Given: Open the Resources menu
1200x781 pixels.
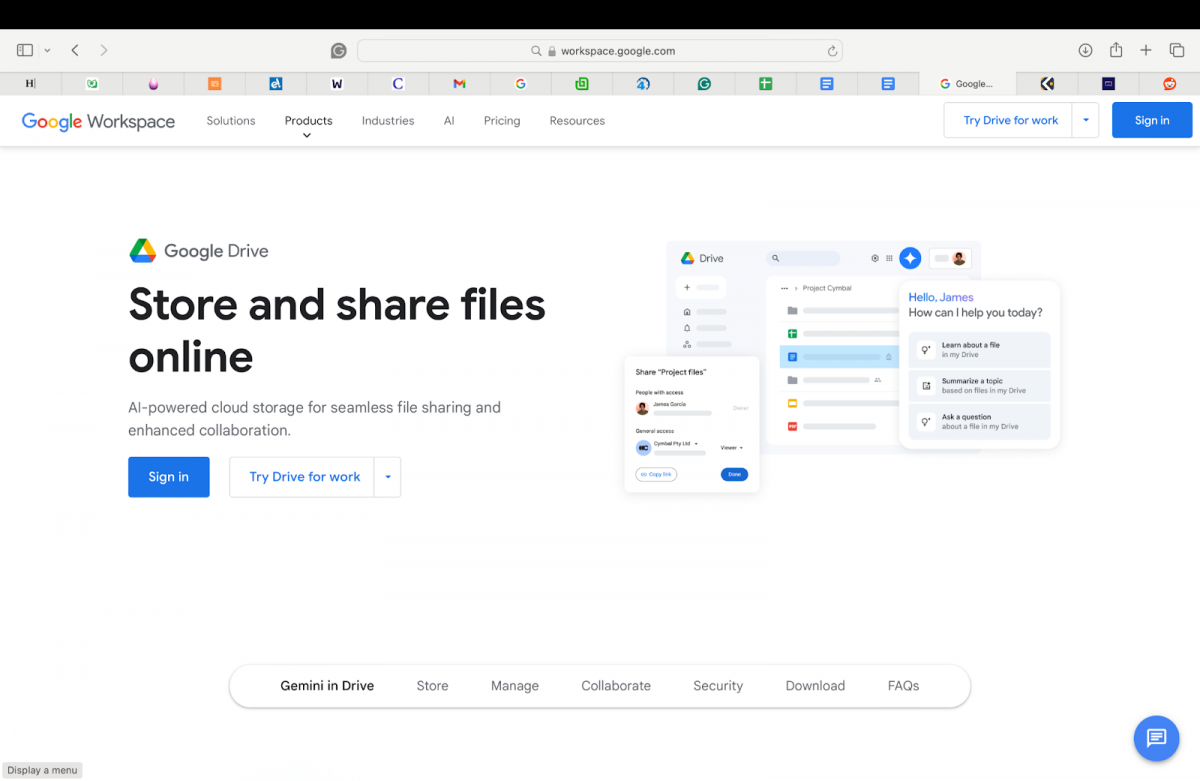Looking at the screenshot, I should [x=577, y=121].
